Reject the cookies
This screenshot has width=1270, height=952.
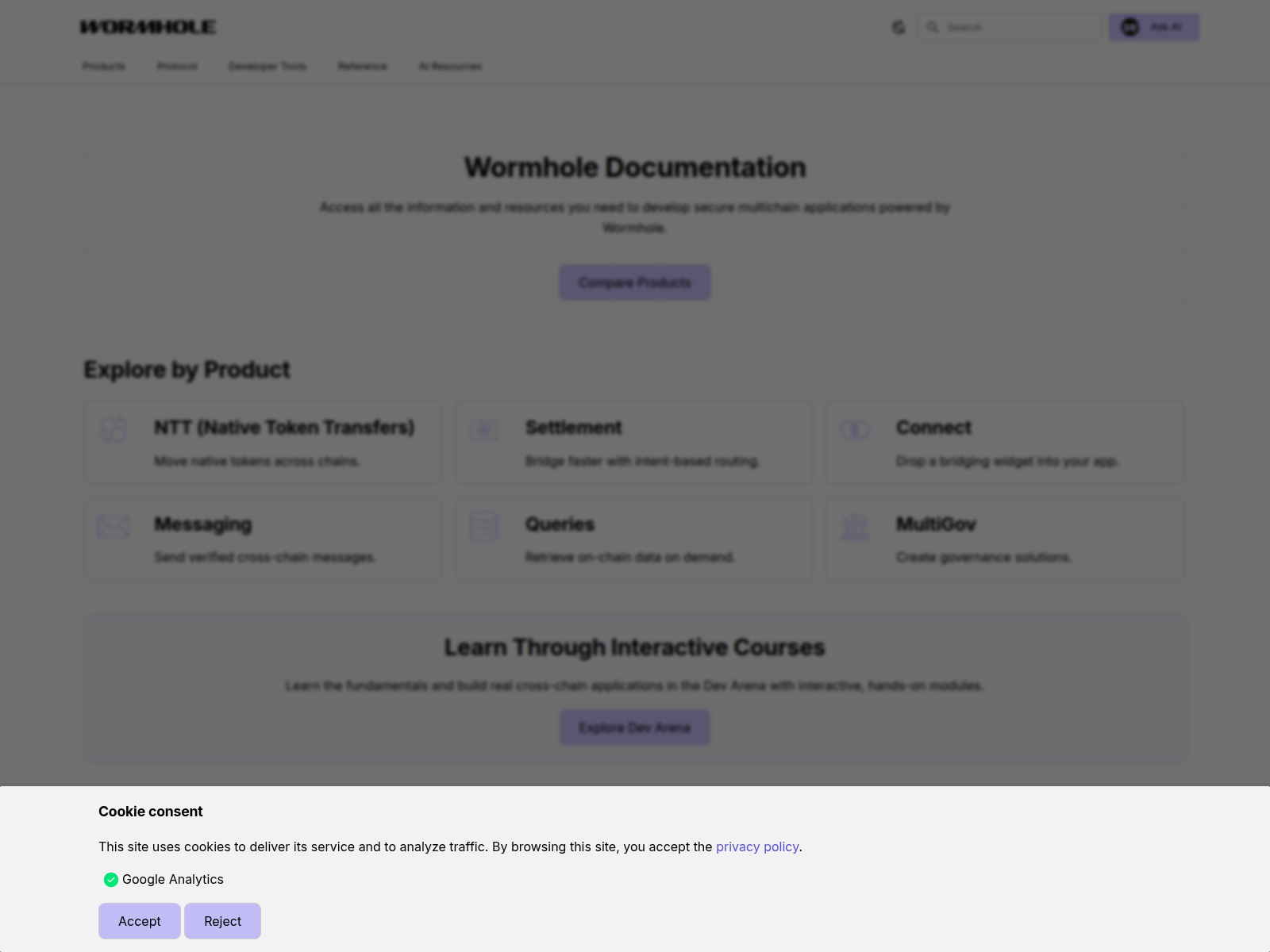pos(222,921)
